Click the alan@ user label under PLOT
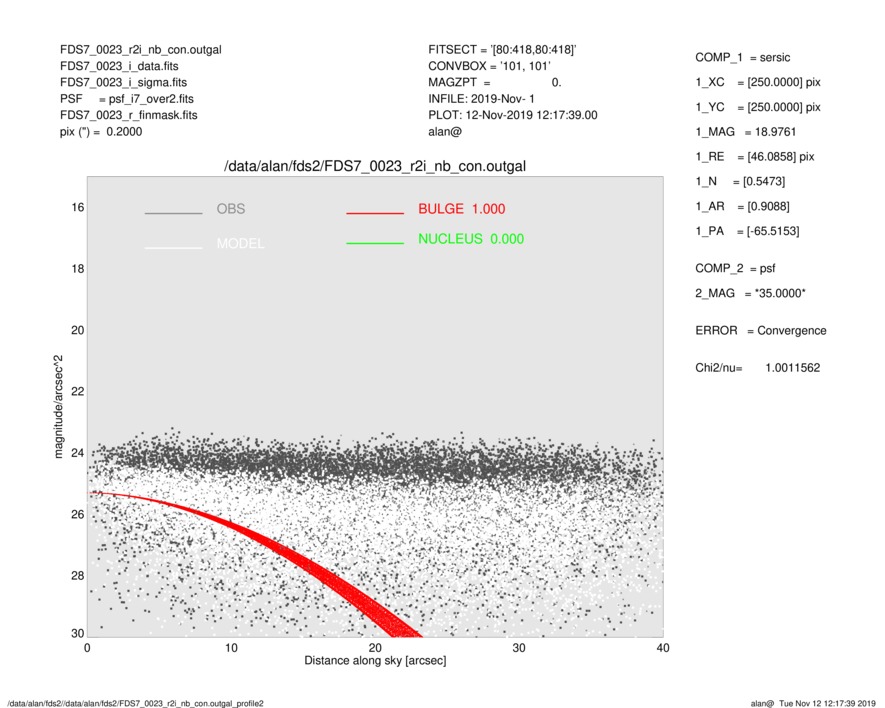 pyautogui.click(x=445, y=132)
